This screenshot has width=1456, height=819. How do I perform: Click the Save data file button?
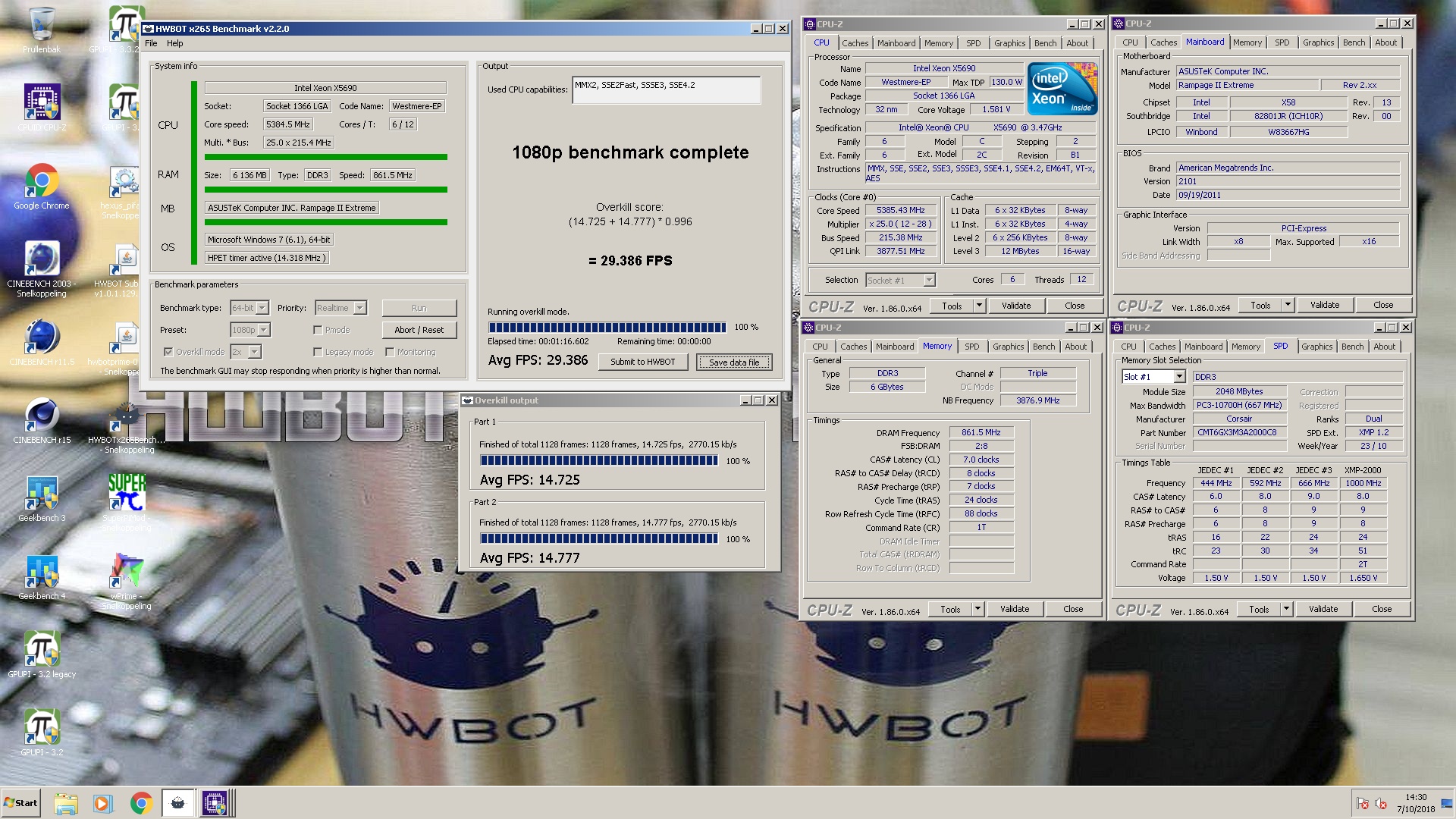[734, 362]
